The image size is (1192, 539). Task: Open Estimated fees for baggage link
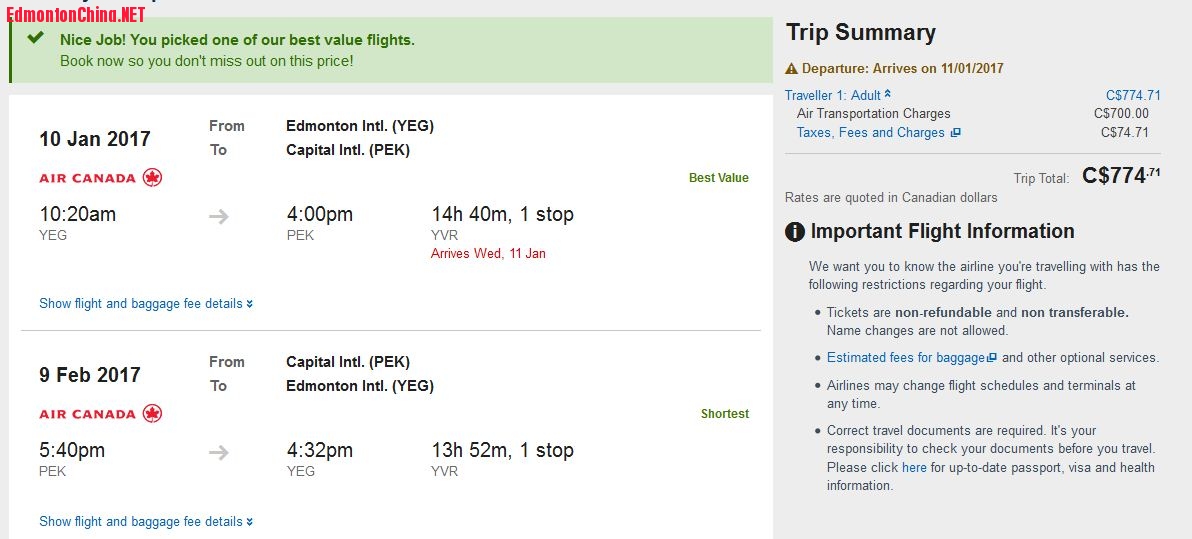pos(906,357)
